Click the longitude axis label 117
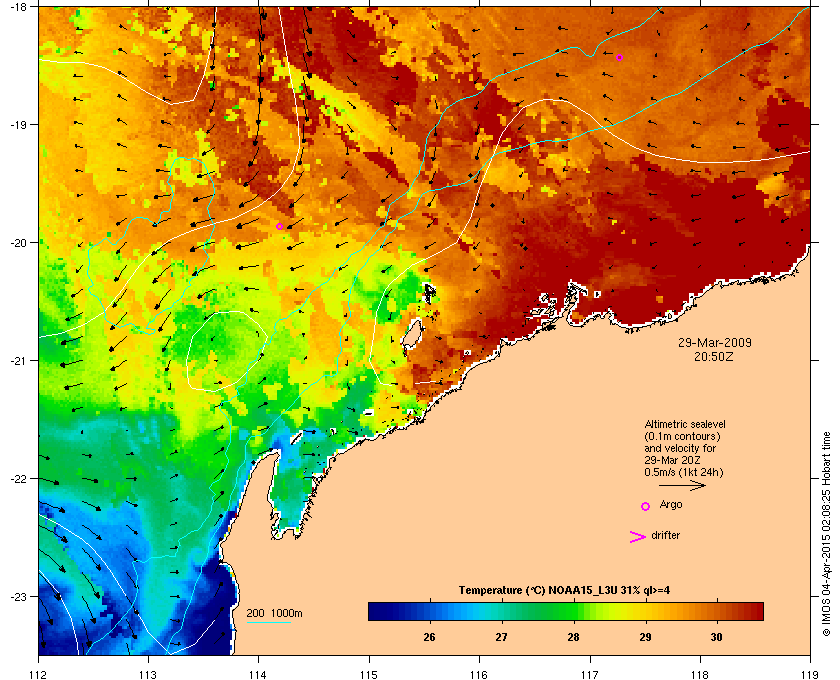840x680 pixels. coord(590,675)
